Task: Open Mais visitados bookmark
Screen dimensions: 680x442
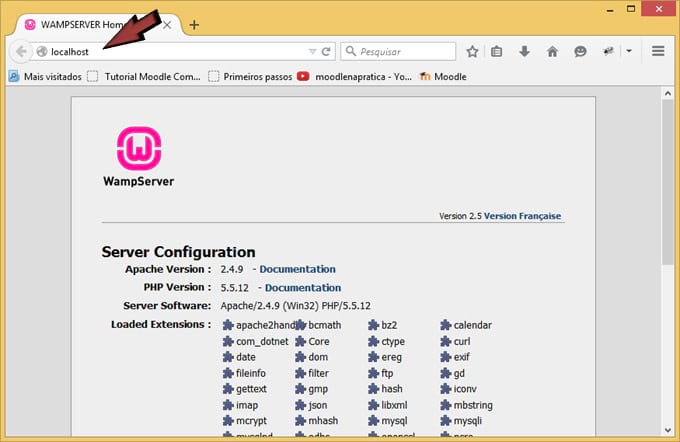Action: (x=45, y=77)
